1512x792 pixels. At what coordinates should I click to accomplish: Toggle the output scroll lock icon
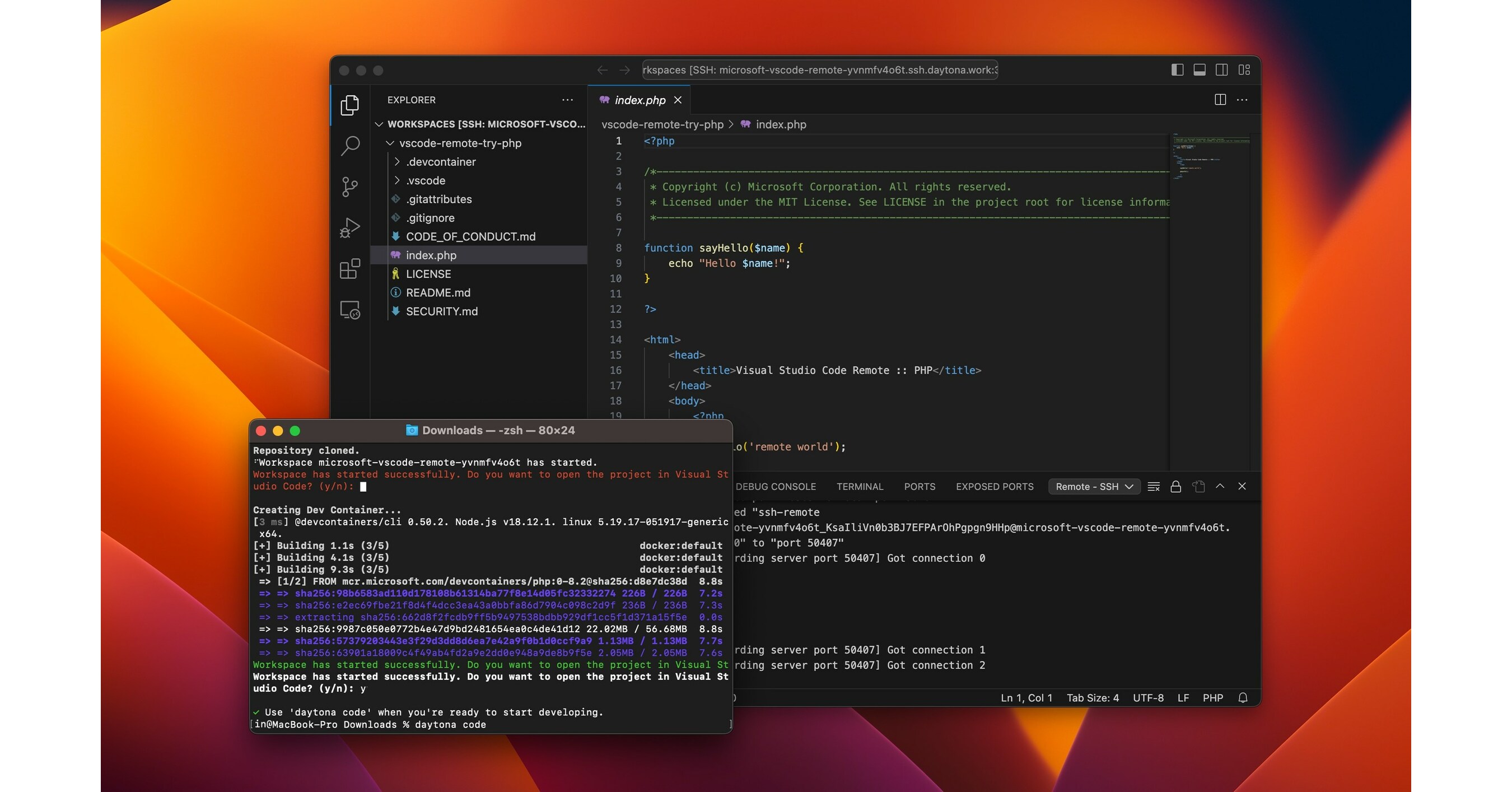click(x=1175, y=486)
